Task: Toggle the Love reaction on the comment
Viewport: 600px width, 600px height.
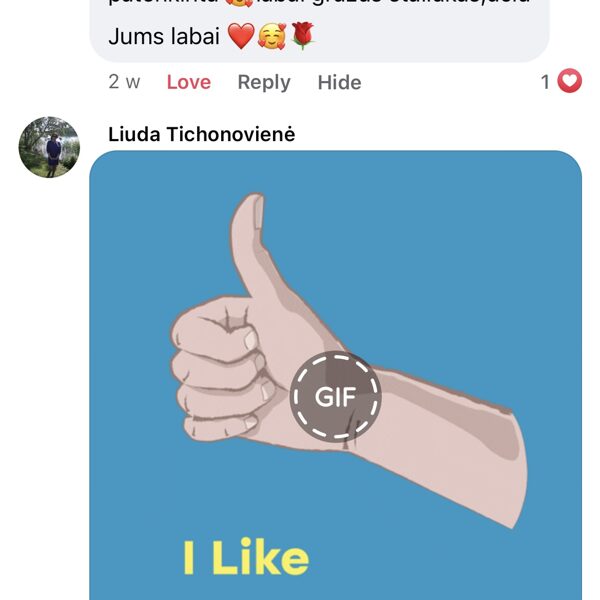Action: tap(189, 82)
